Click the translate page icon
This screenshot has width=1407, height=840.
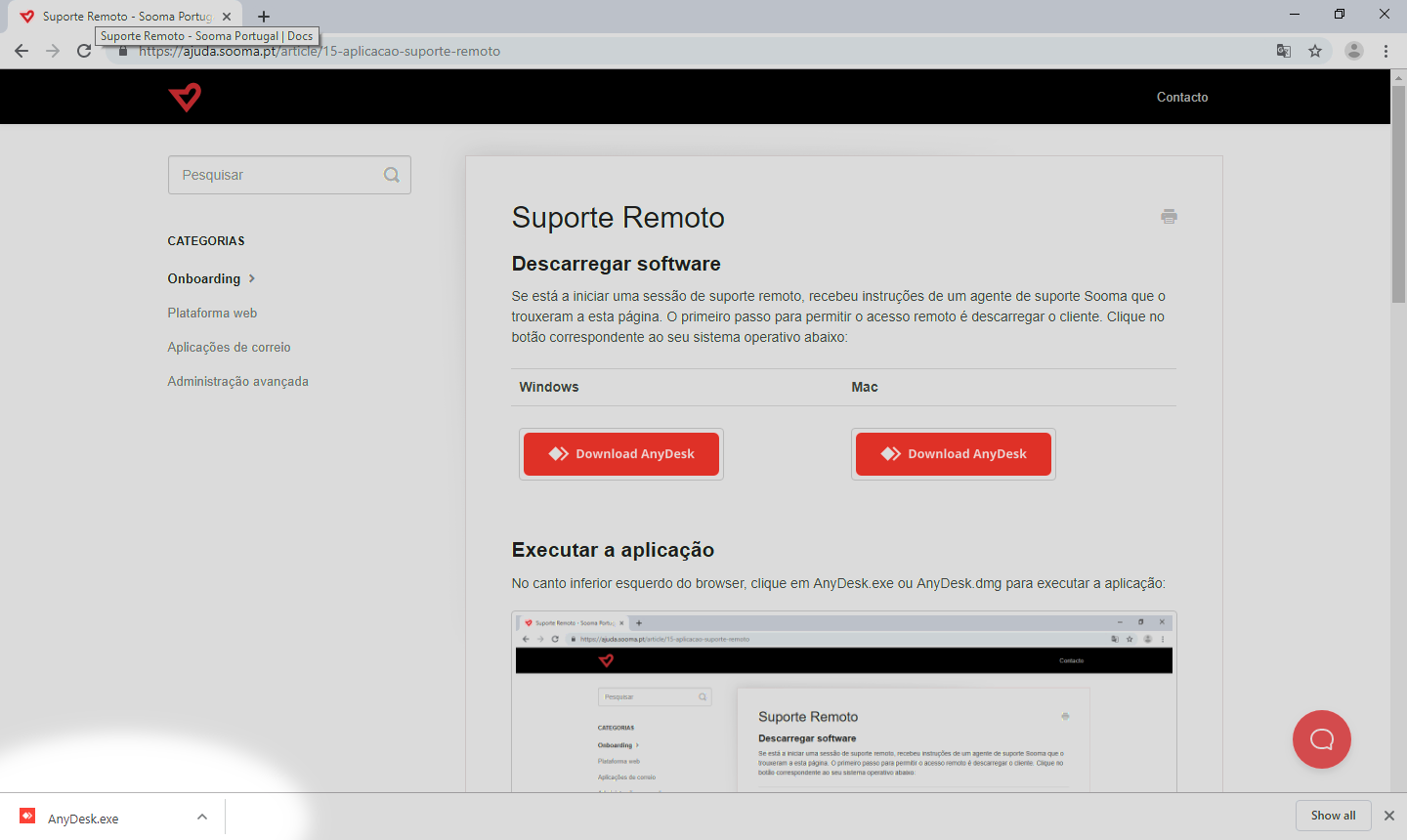pyautogui.click(x=1284, y=51)
